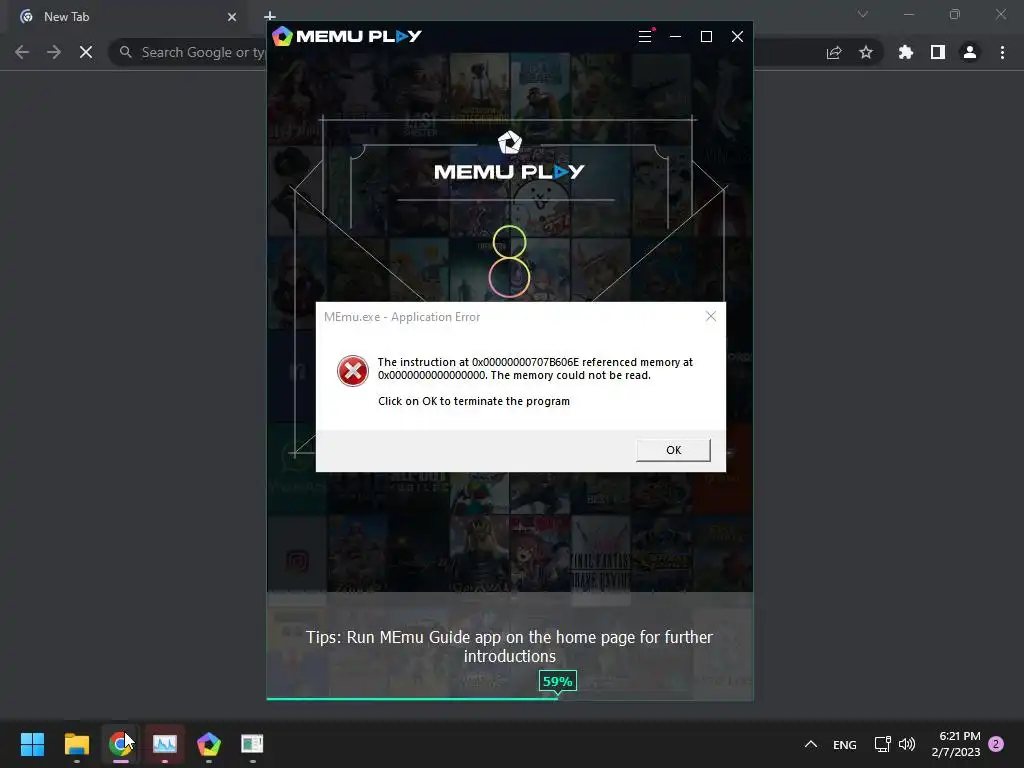Open the Windows Start menu

point(33,744)
